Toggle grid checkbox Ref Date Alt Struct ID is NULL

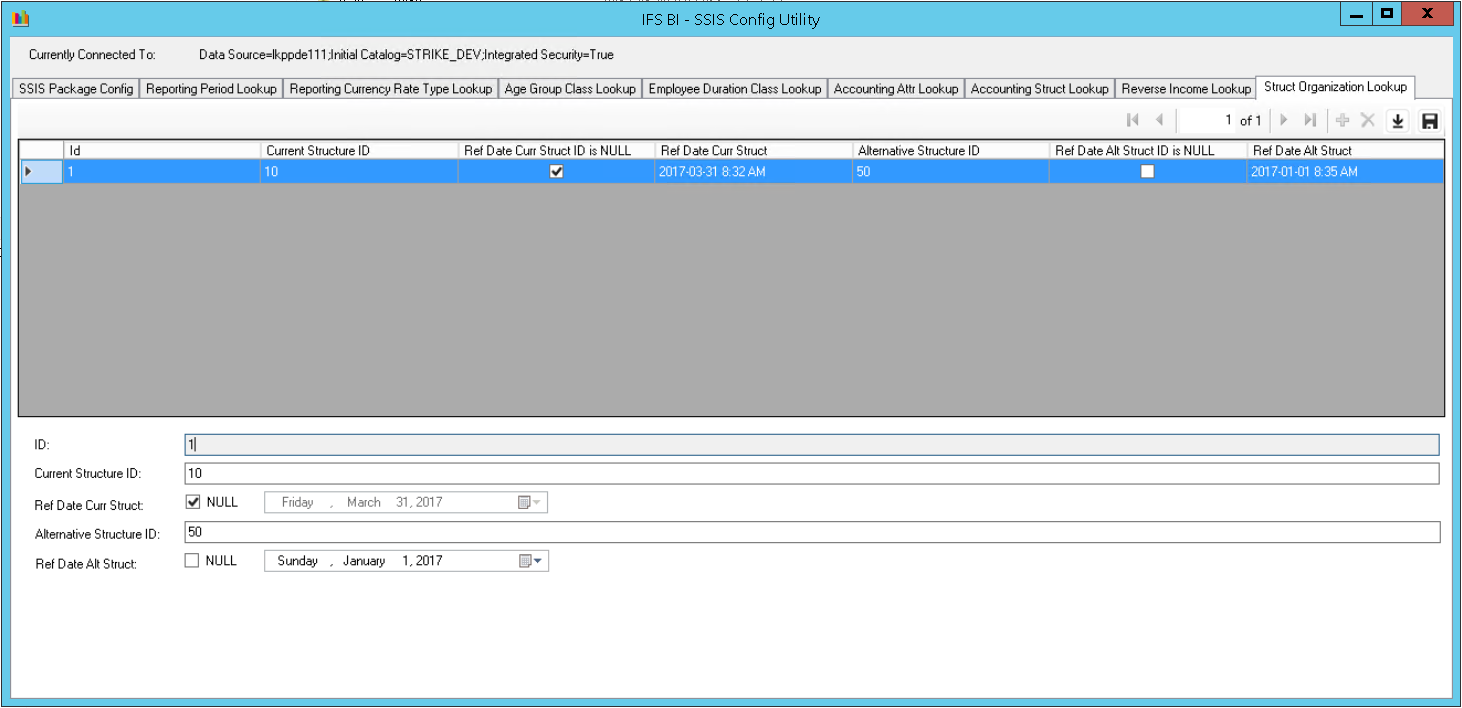[x=1148, y=171]
